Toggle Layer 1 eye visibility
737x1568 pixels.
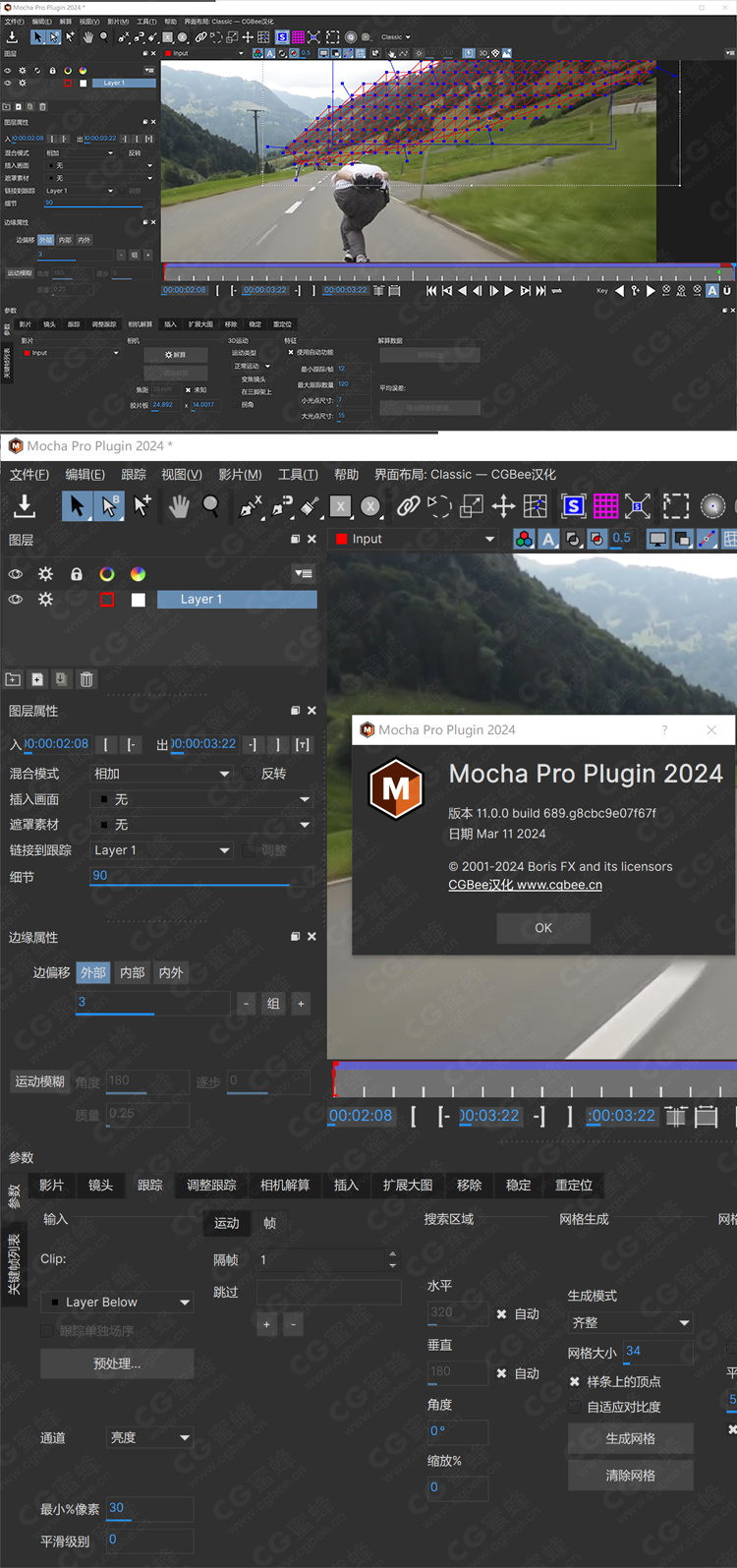(16, 599)
